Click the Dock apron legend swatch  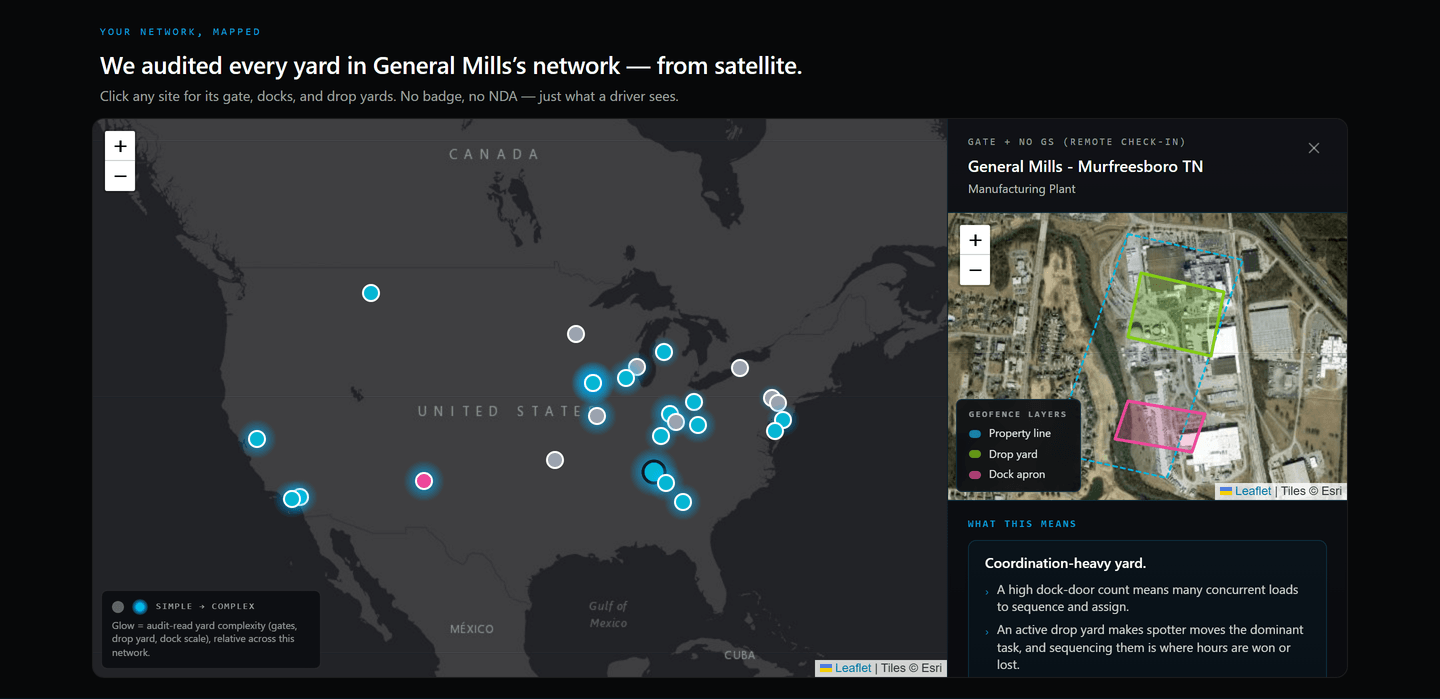point(975,475)
